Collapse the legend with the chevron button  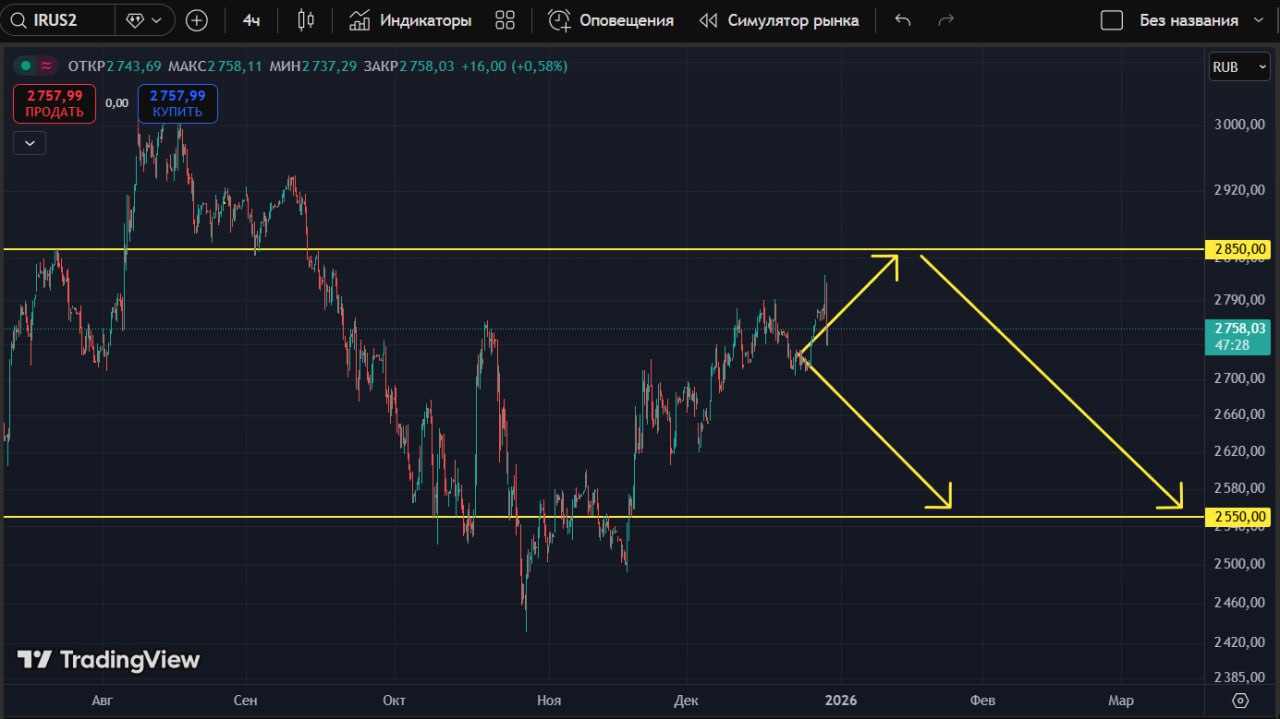(30, 143)
